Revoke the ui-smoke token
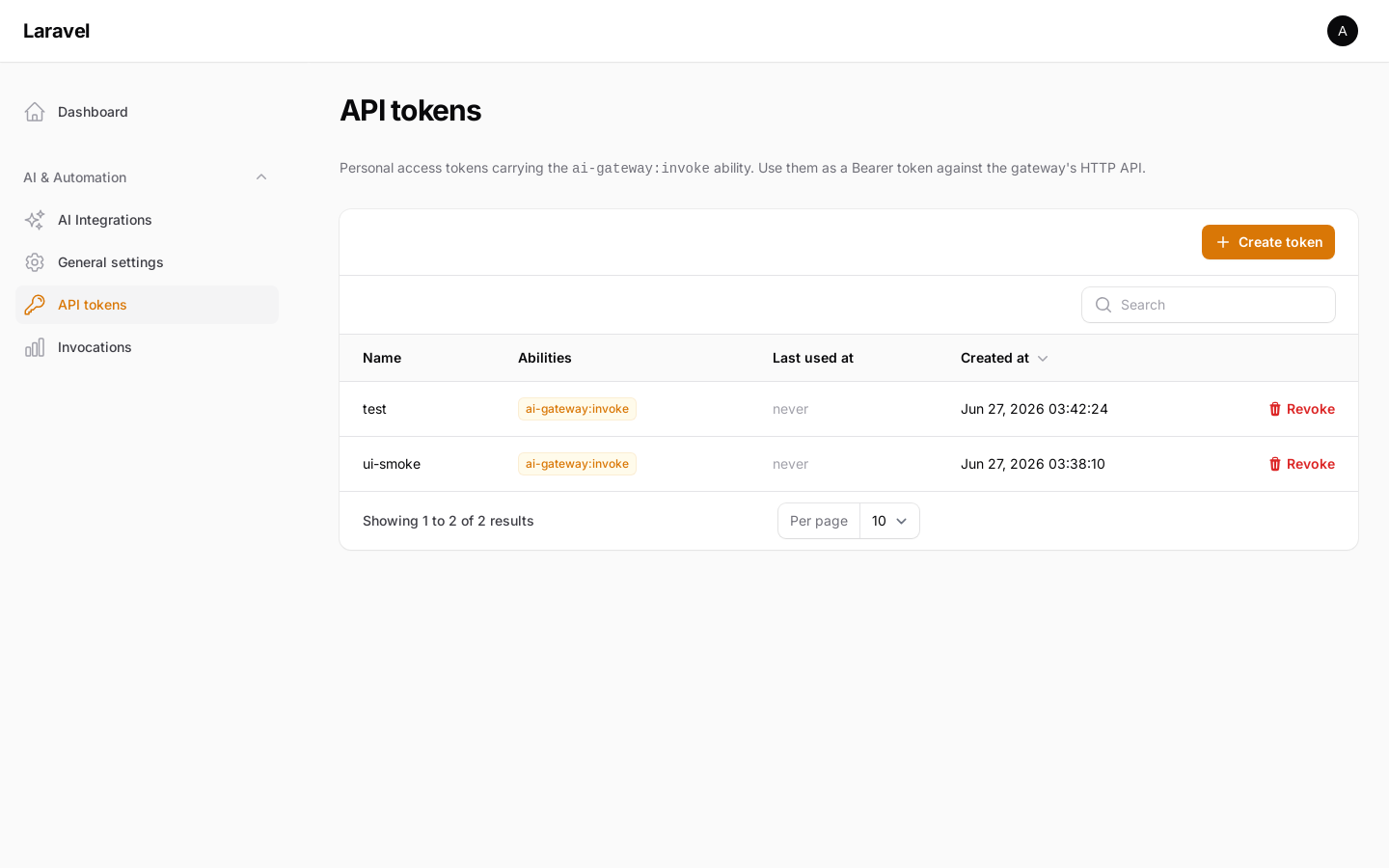1389x868 pixels. click(1301, 464)
